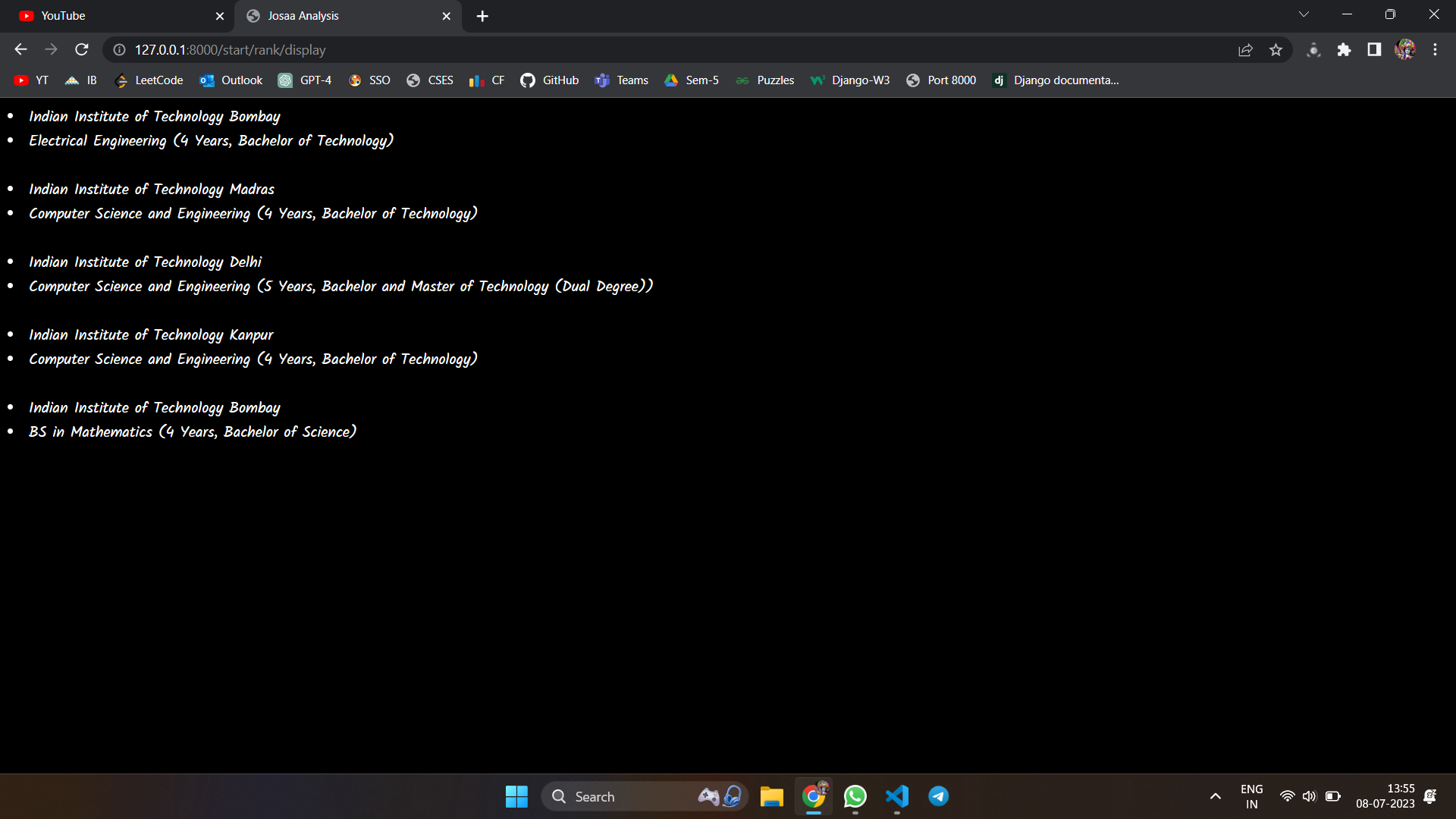Reload the current page
Screen dimensions: 1456x819
tap(82, 49)
